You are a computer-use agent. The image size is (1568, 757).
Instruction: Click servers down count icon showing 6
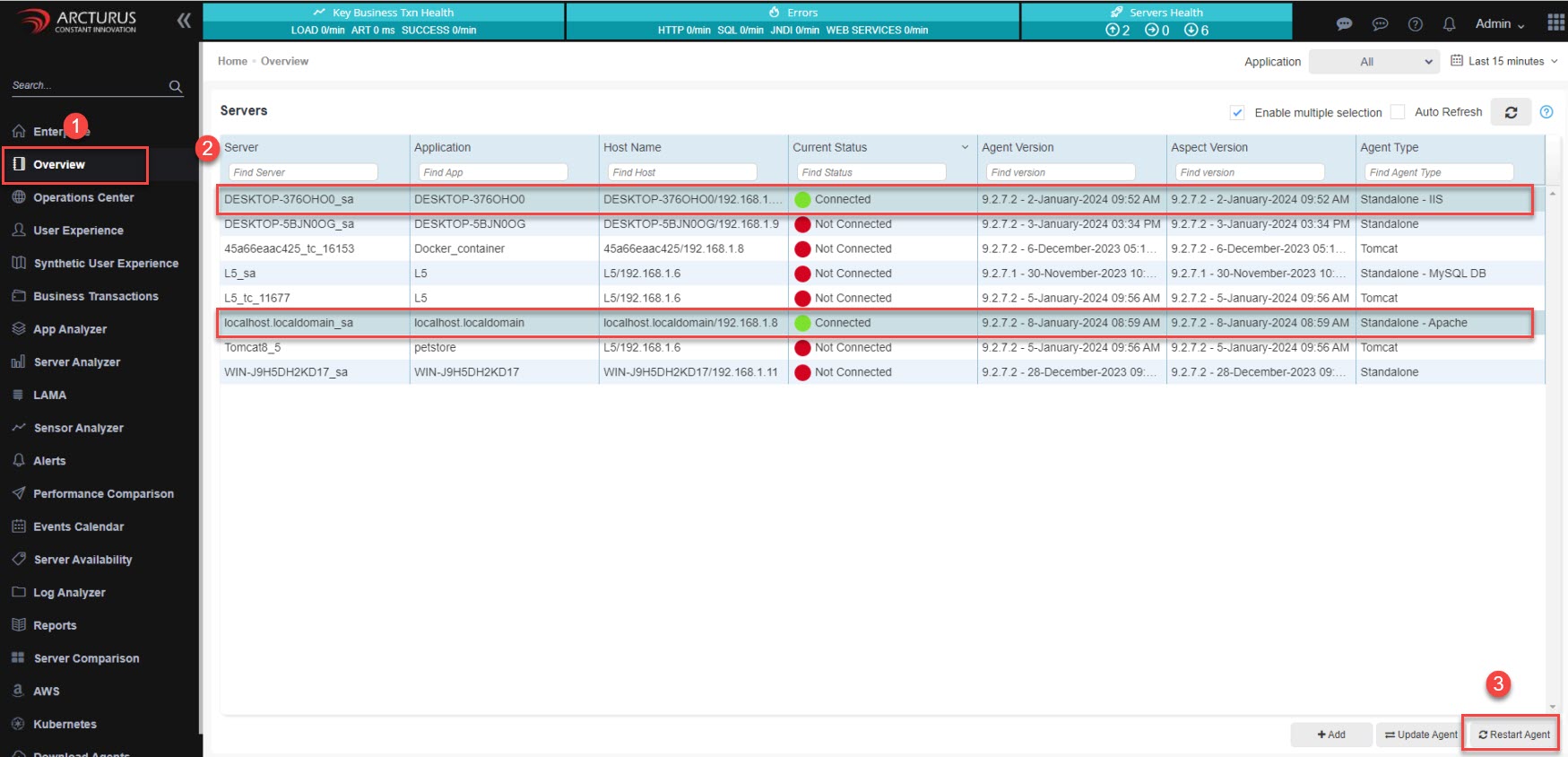click(1191, 30)
